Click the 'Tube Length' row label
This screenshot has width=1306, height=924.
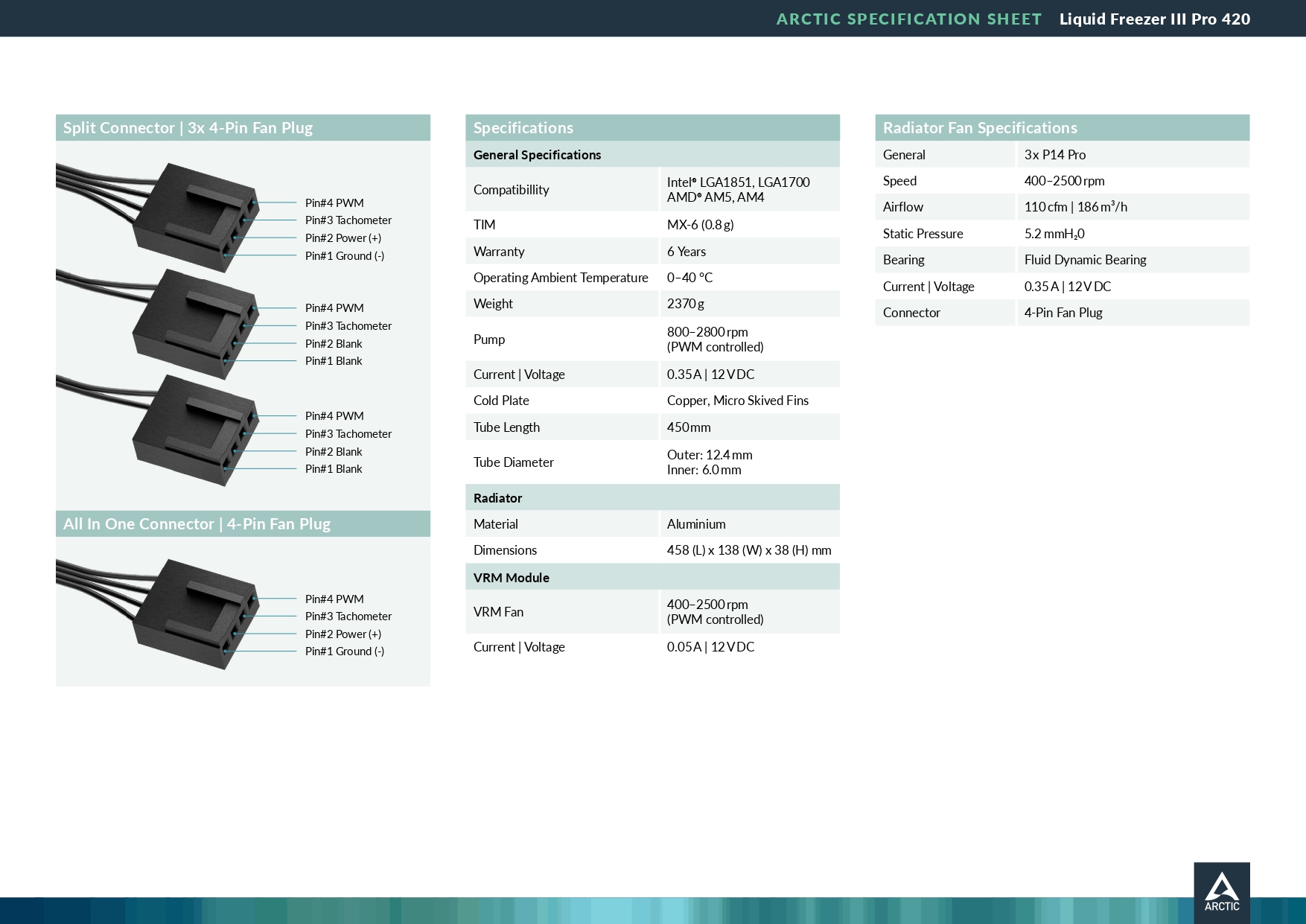tap(506, 427)
